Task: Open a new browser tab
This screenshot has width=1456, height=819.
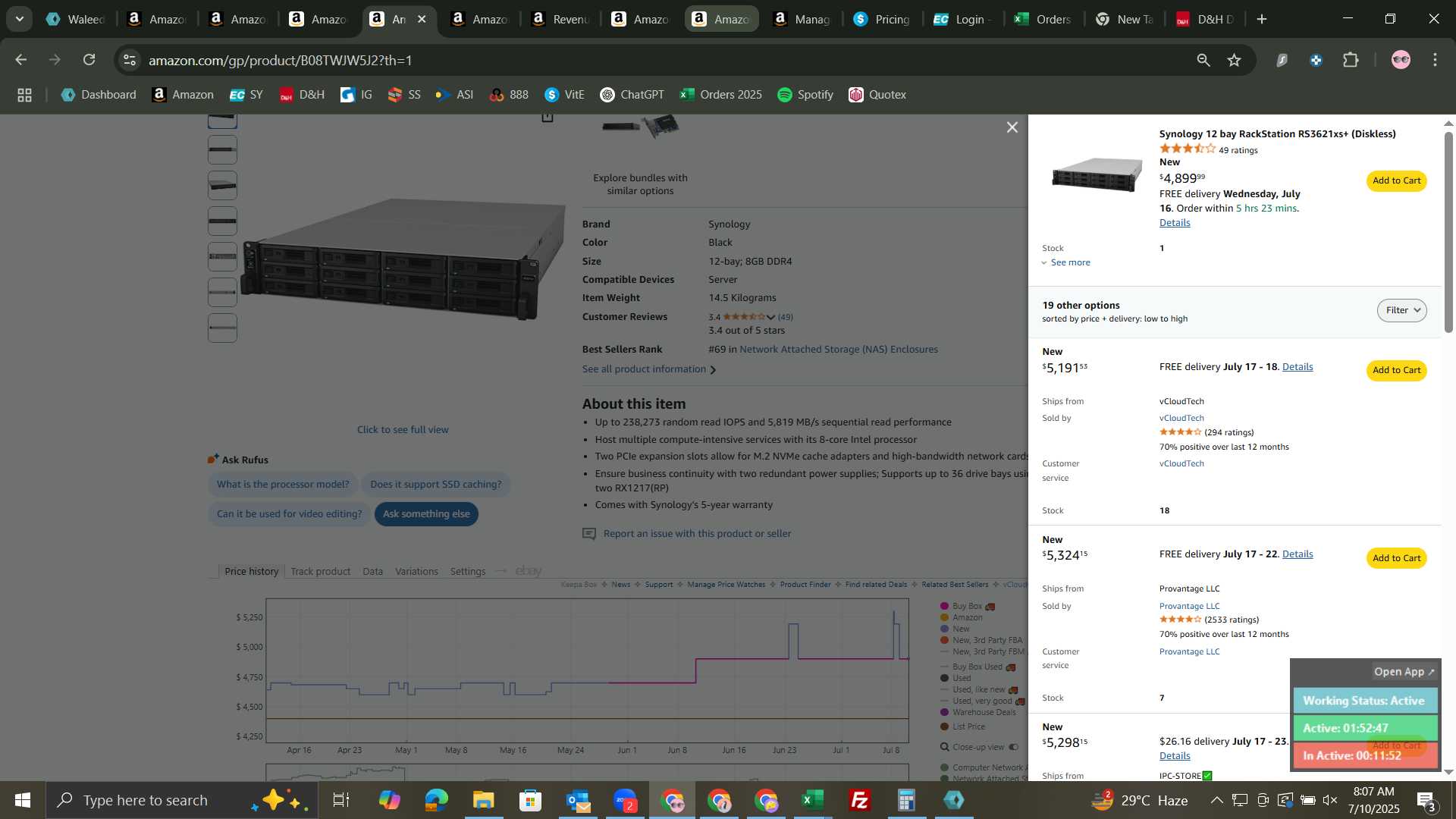Action: (1262, 19)
